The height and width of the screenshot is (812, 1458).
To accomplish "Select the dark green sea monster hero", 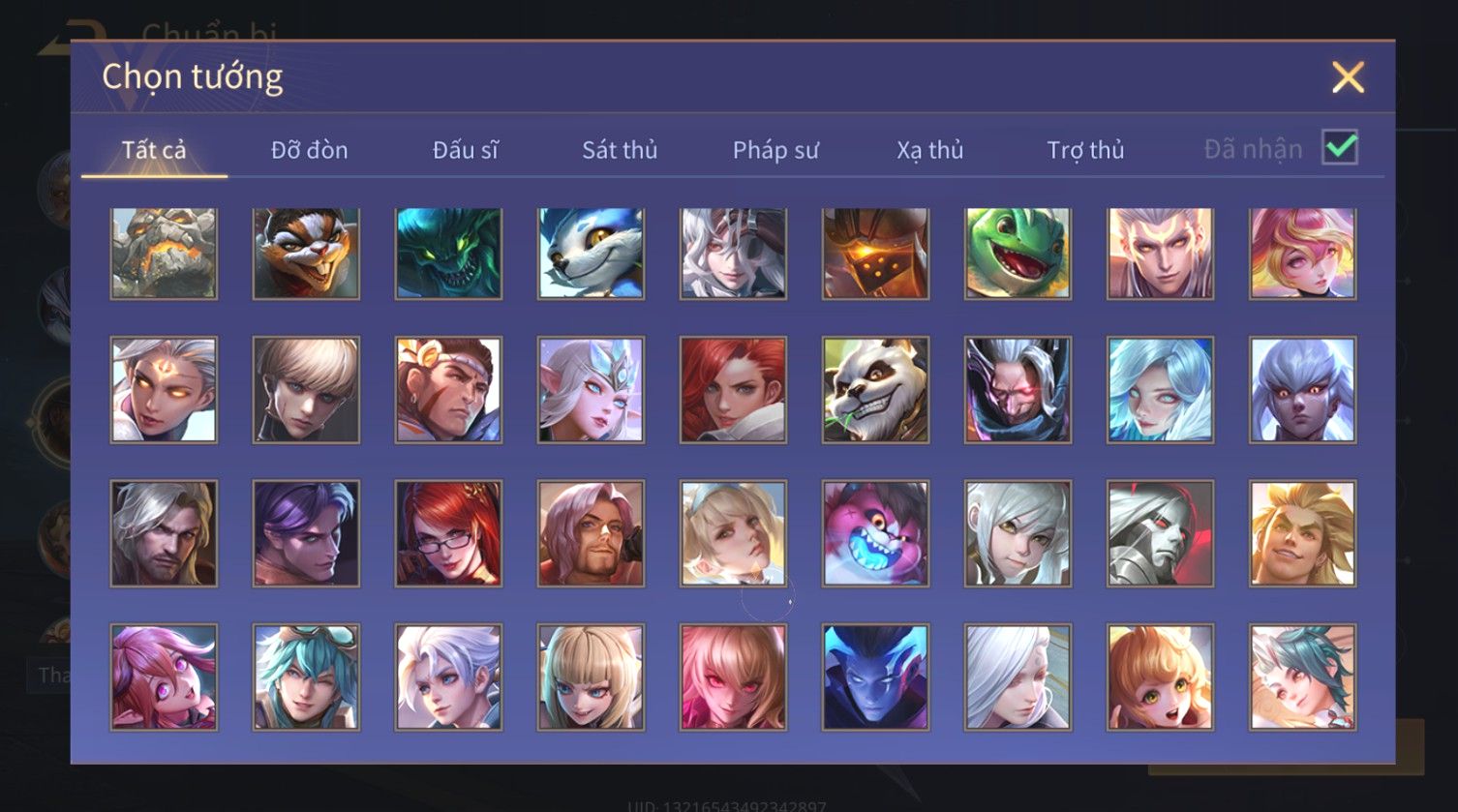I will [448, 254].
